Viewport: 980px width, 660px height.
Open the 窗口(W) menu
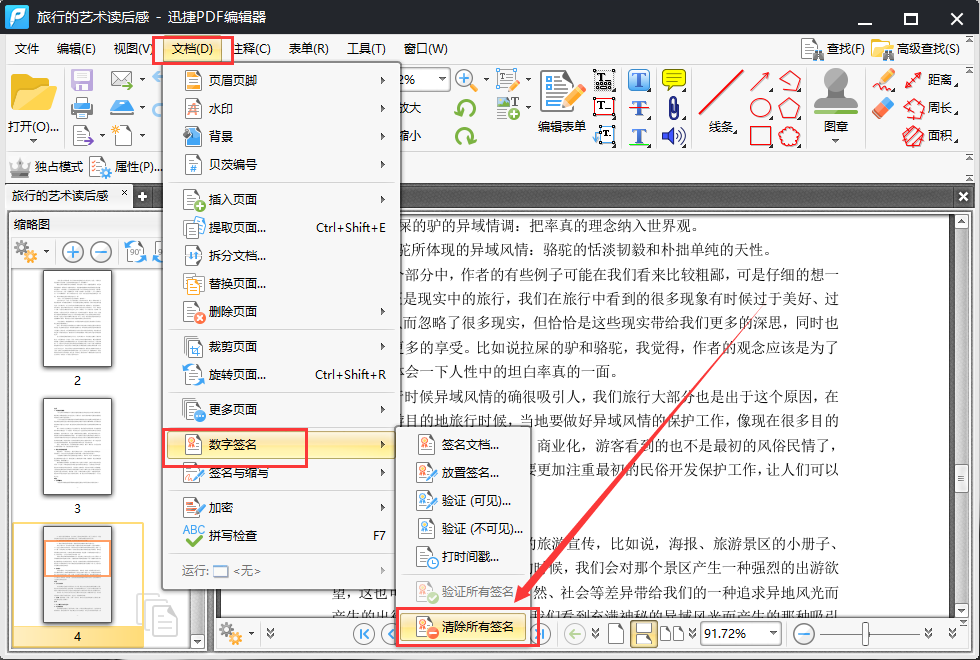tap(426, 49)
